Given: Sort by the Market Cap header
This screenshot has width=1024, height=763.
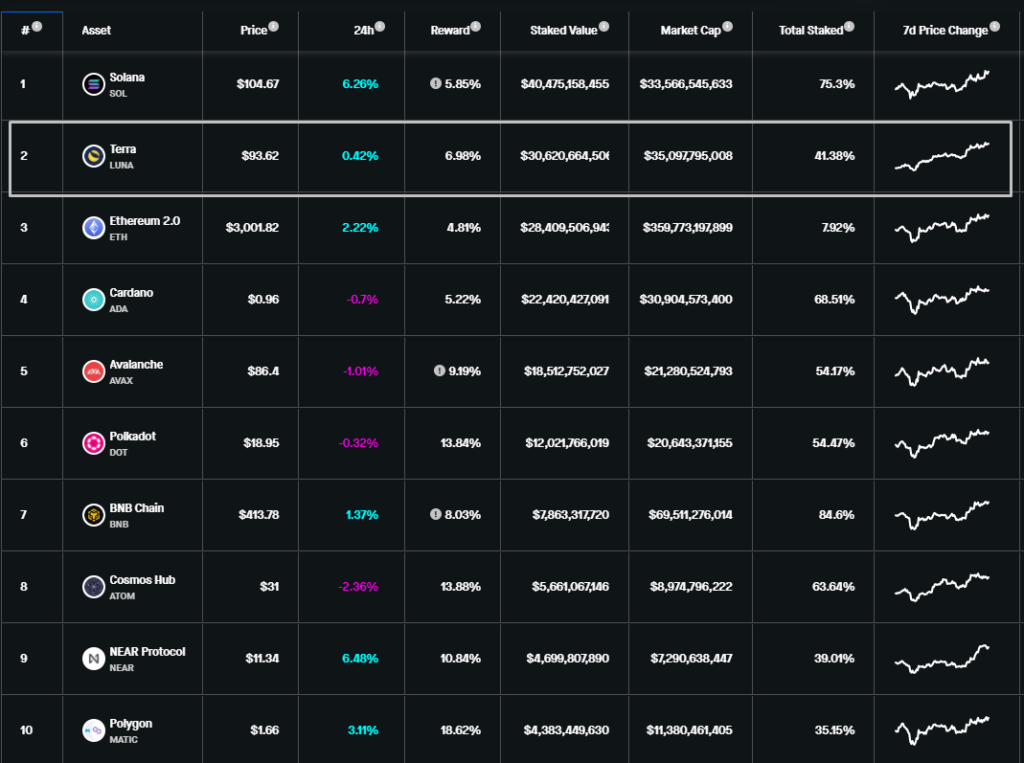Looking at the screenshot, I should click(x=690, y=31).
